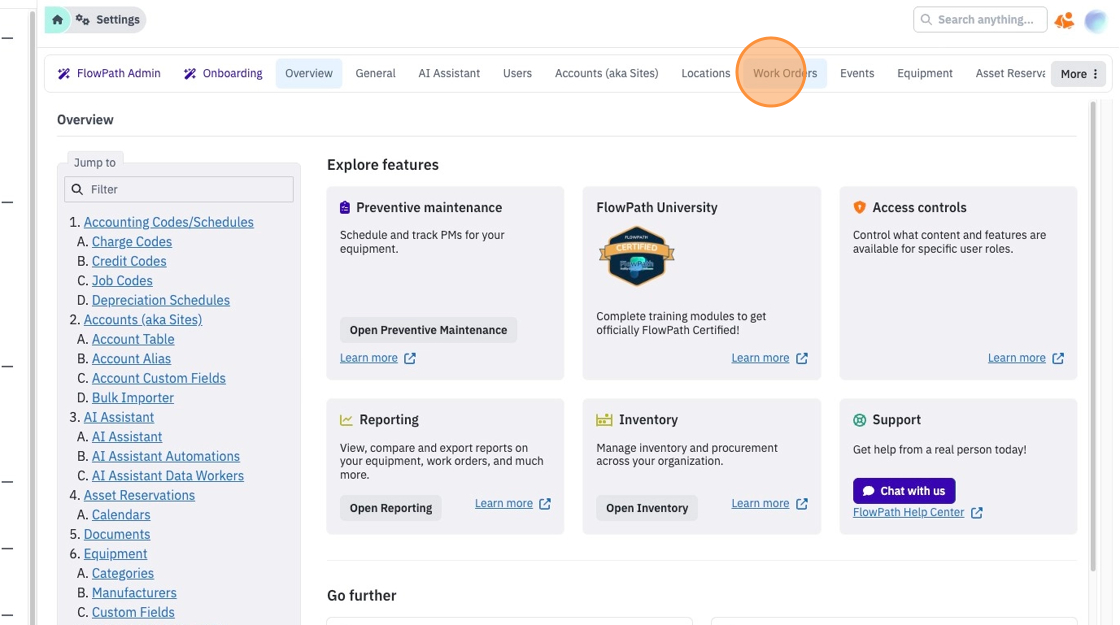The image size is (1120, 625).
Task: Click Learn more in Inventory card
Action: pos(760,504)
